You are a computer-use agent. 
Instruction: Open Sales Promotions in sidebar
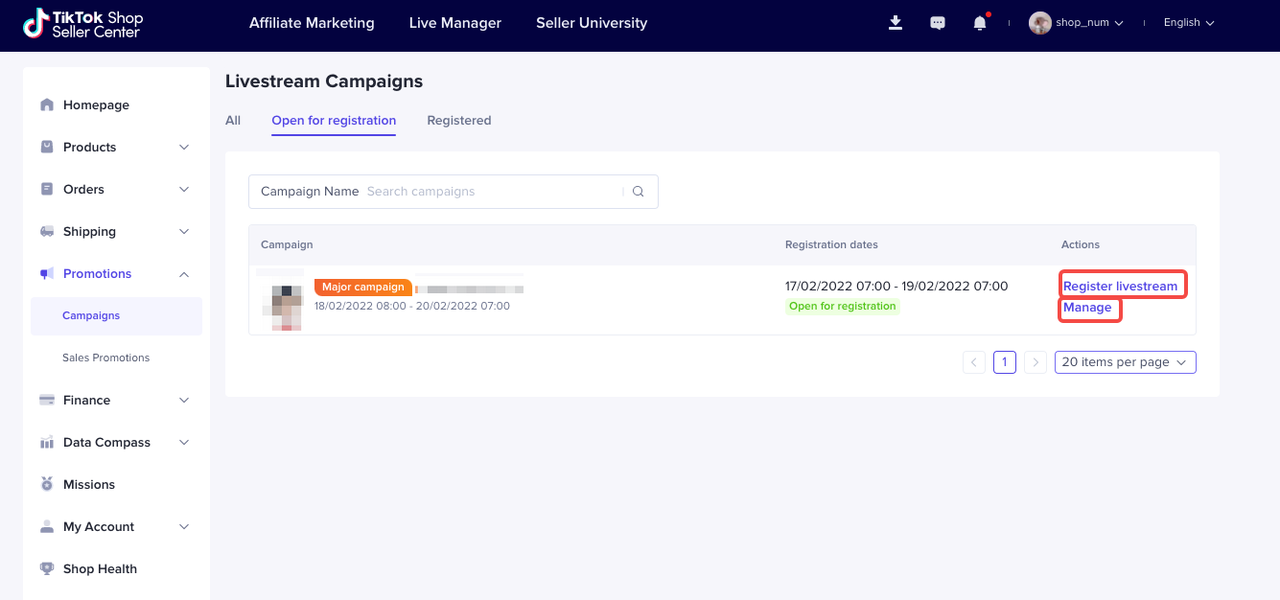106,358
